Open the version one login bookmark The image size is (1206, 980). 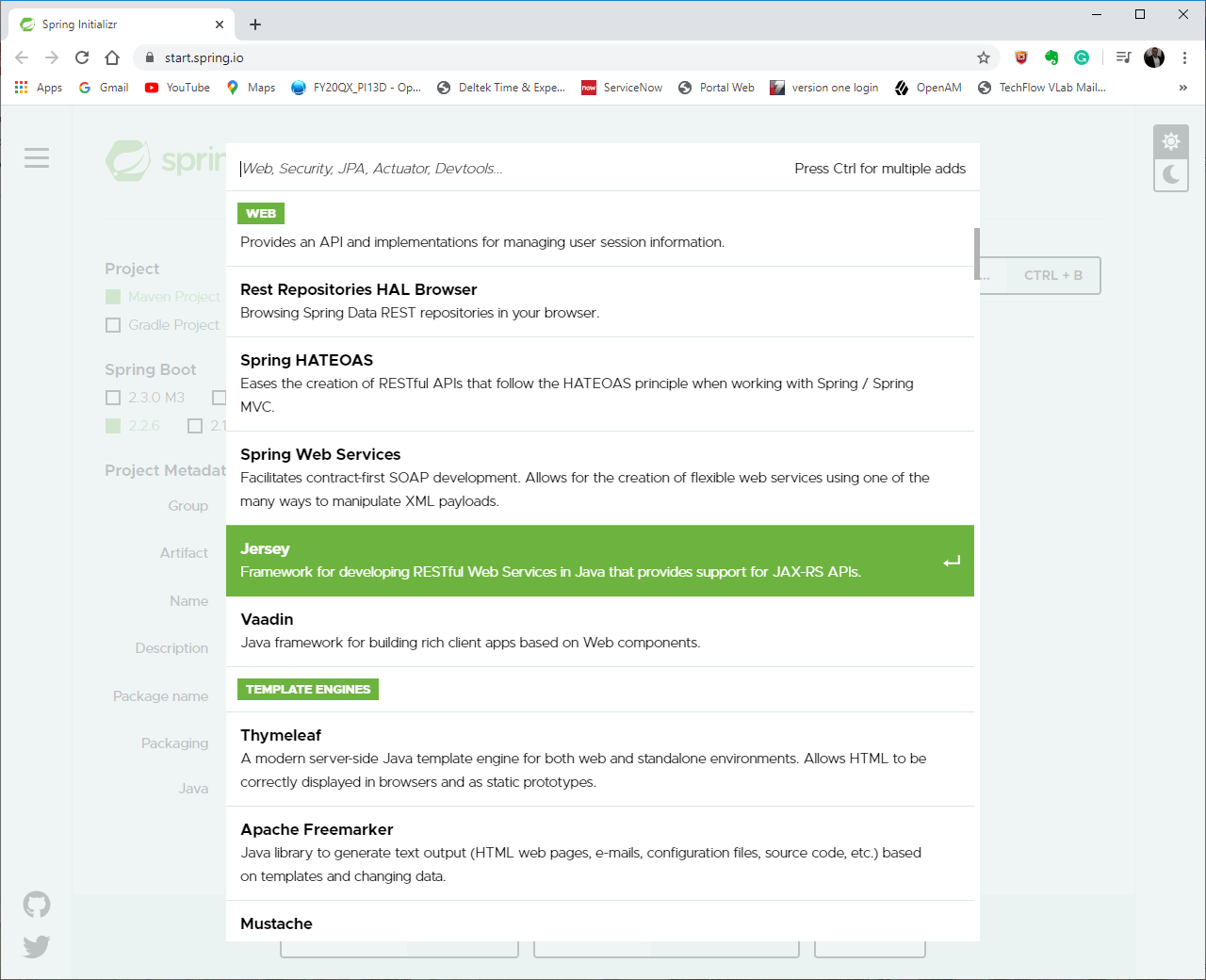(x=824, y=88)
